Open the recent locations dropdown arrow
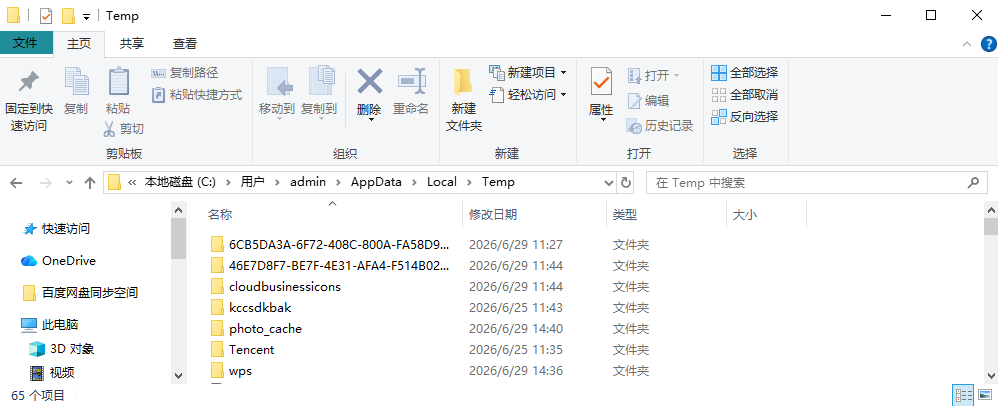The image size is (998, 406). point(69,183)
